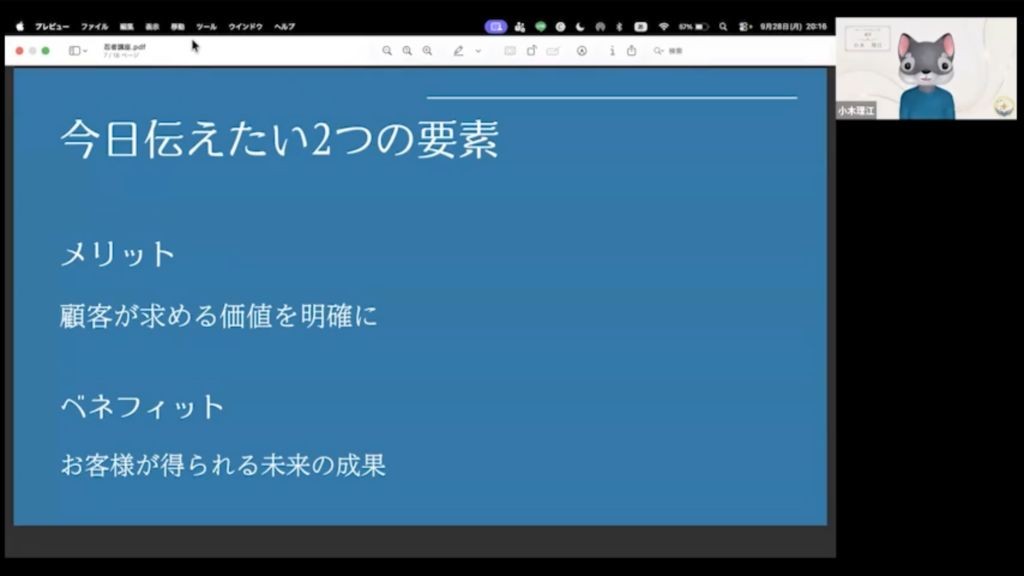1024x576 pixels.
Task: Open the ウインドウ menu
Action: [x=246, y=27]
